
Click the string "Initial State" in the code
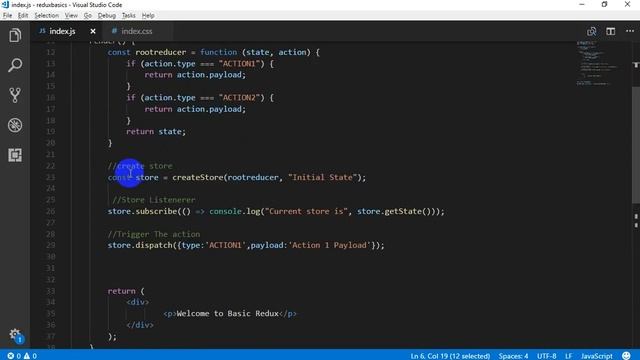[x=322, y=177]
